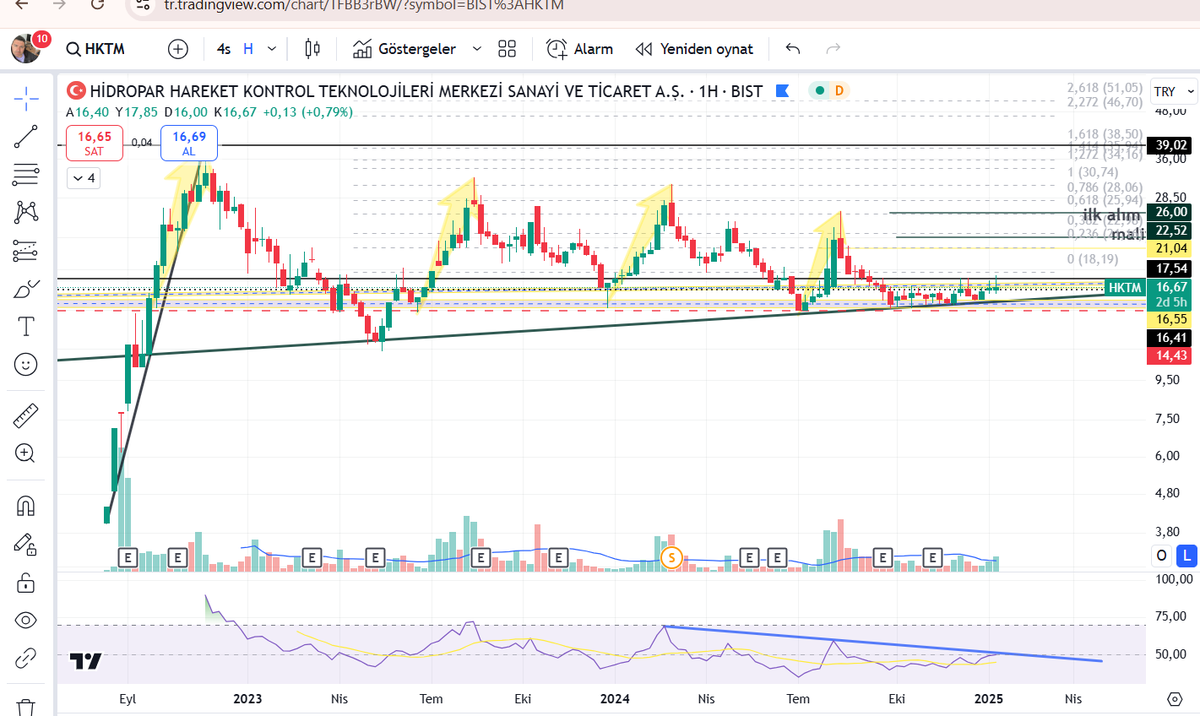1200x716 pixels.
Task: Open the Alarm creation dialog
Action: pyautogui.click(x=580, y=48)
